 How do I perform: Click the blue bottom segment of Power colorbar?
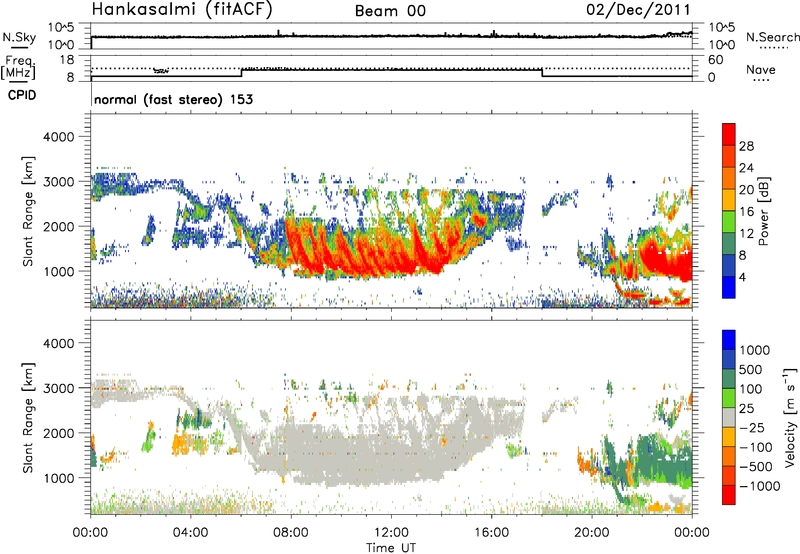click(x=729, y=287)
